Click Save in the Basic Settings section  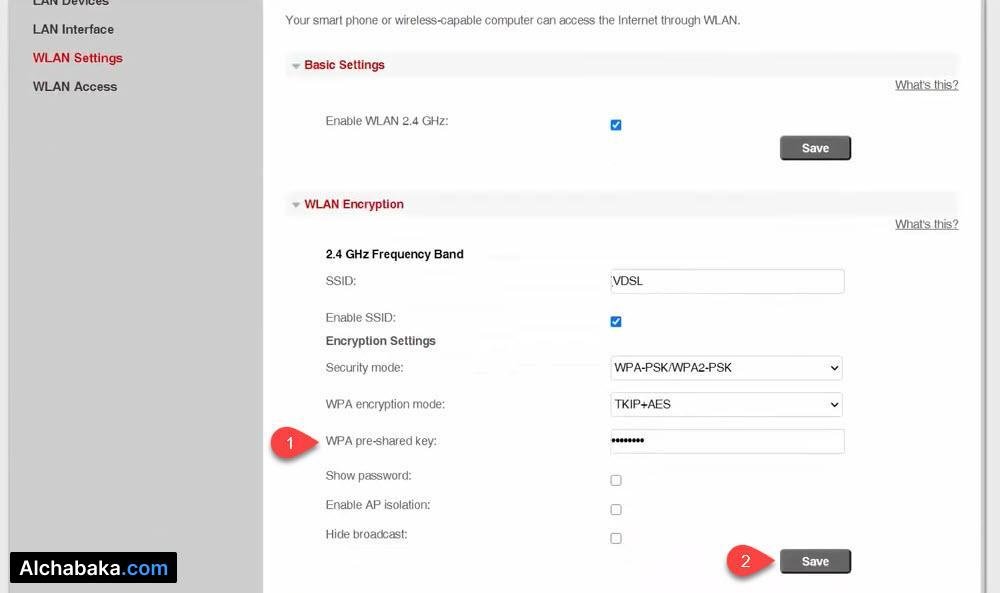click(815, 147)
